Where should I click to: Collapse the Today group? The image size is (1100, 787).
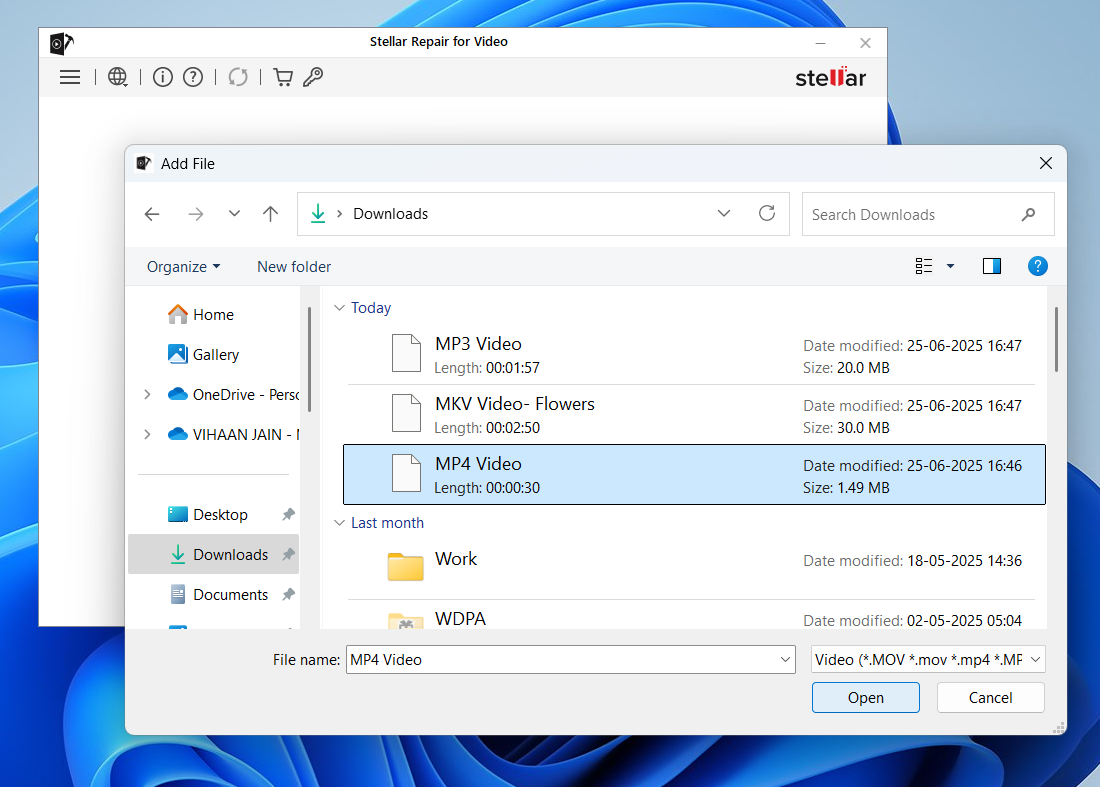pos(340,308)
